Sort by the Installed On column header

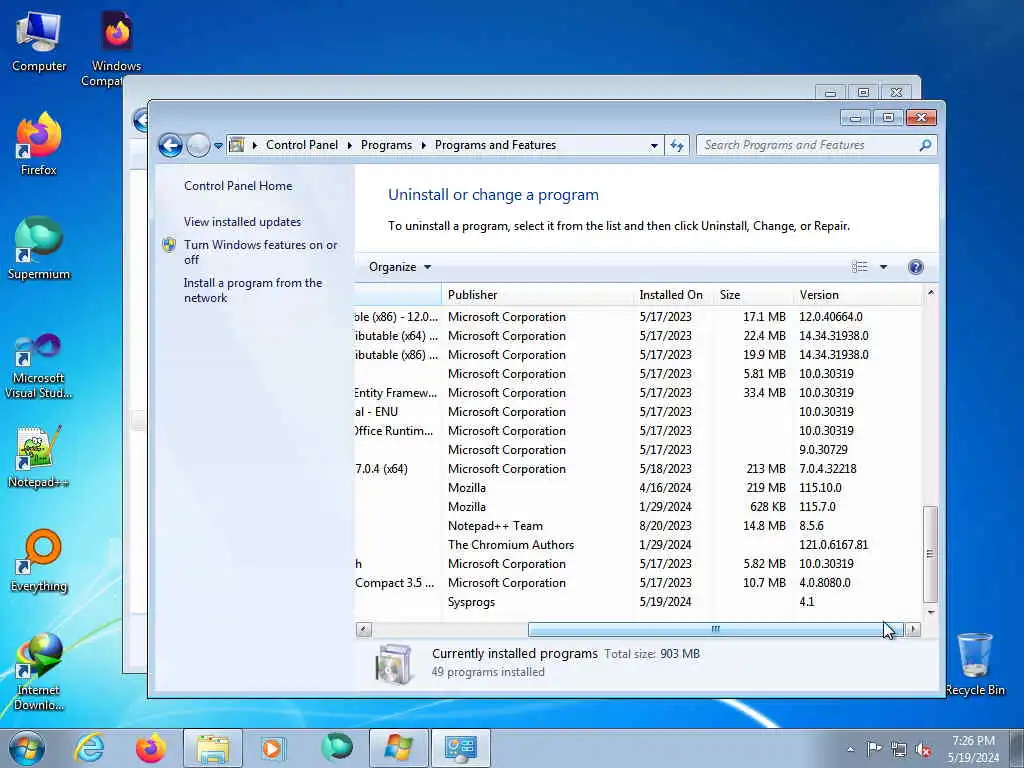pos(671,295)
